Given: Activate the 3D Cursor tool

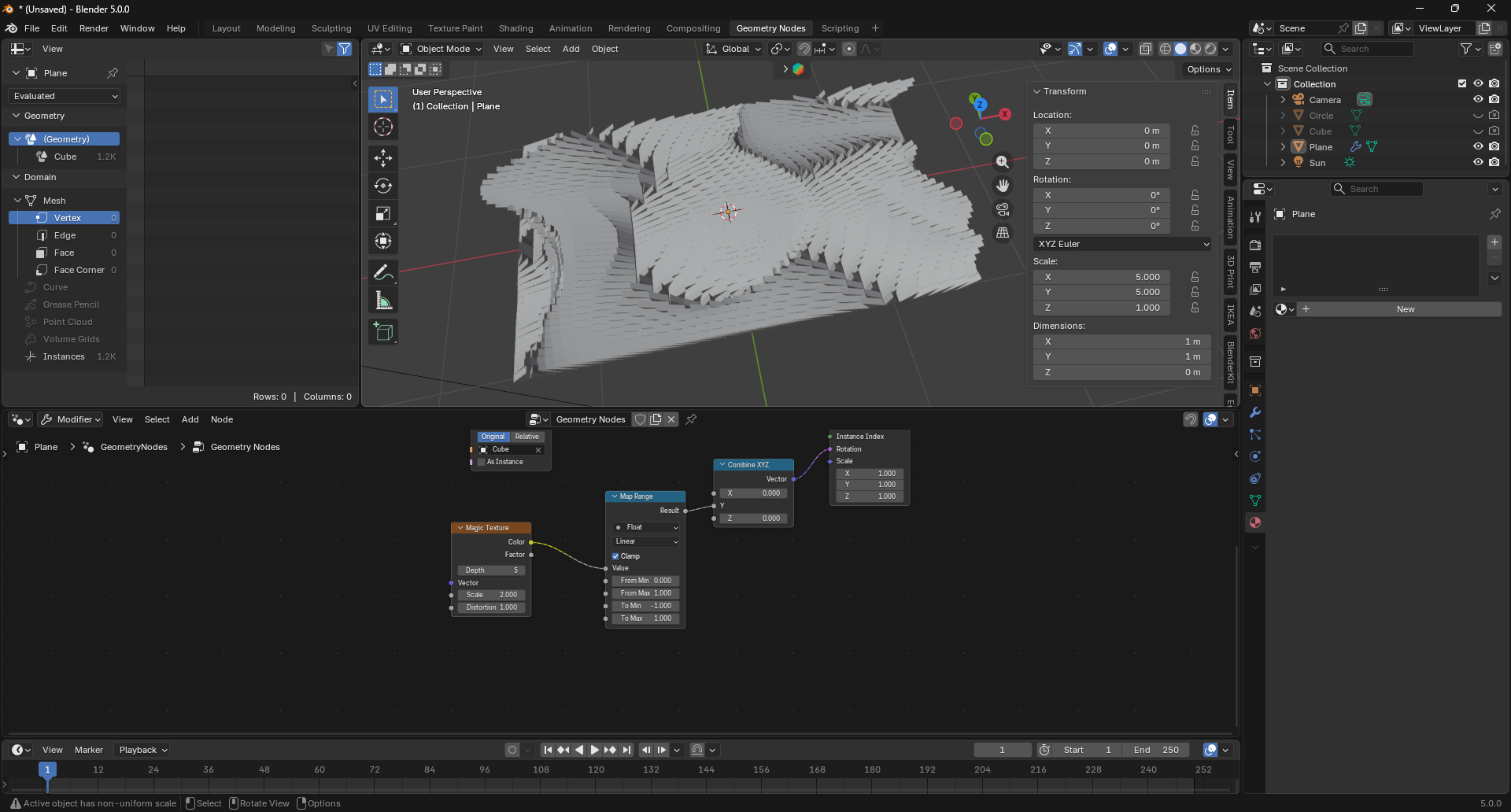Looking at the screenshot, I should (383, 127).
